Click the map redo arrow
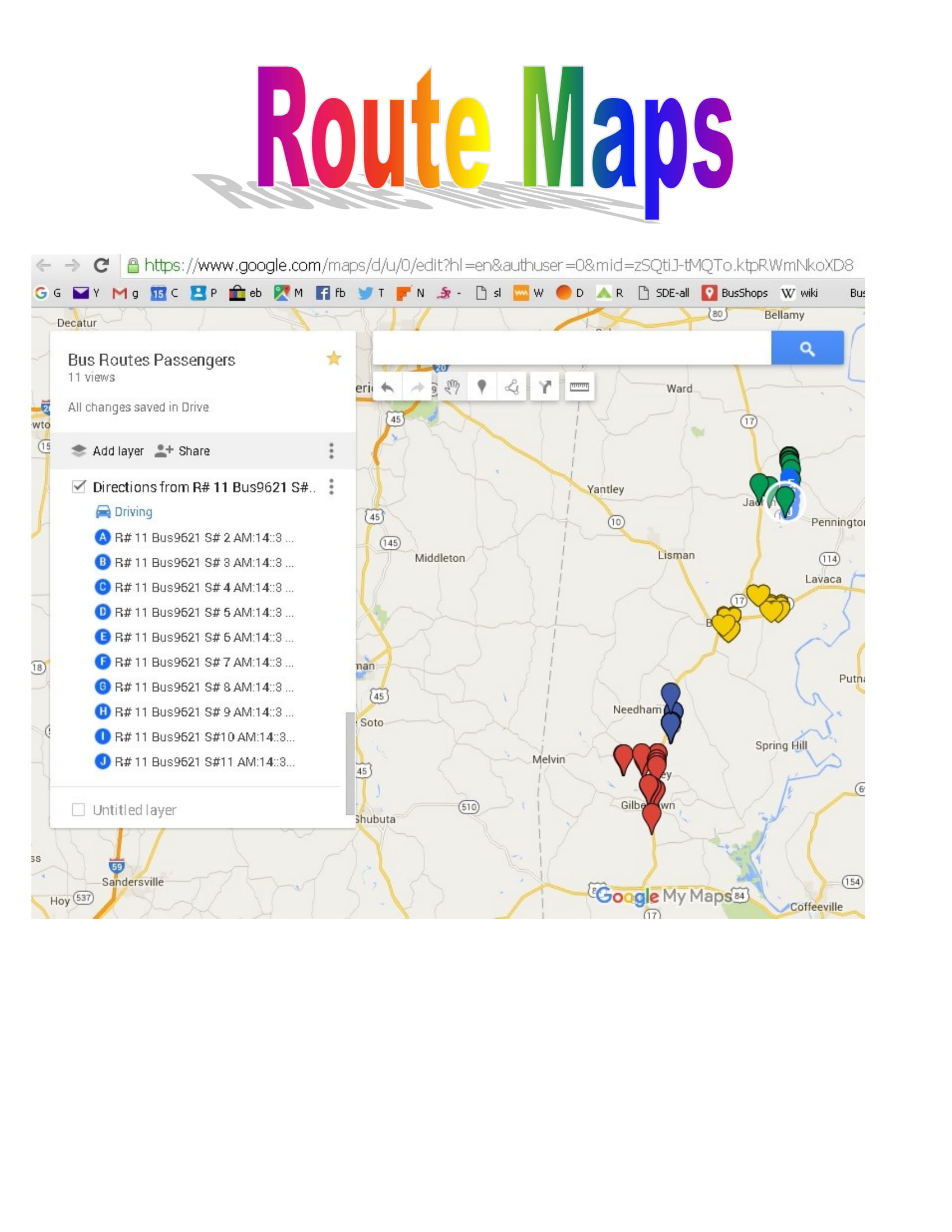 (417, 387)
